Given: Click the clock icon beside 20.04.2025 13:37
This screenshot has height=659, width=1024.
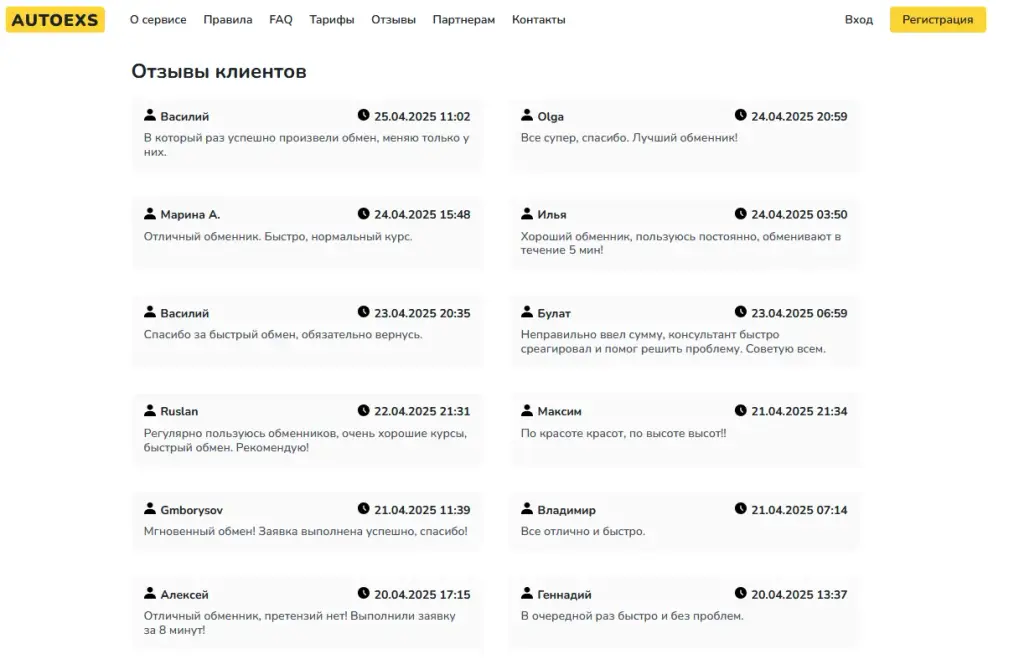Looking at the screenshot, I should click(x=741, y=593).
